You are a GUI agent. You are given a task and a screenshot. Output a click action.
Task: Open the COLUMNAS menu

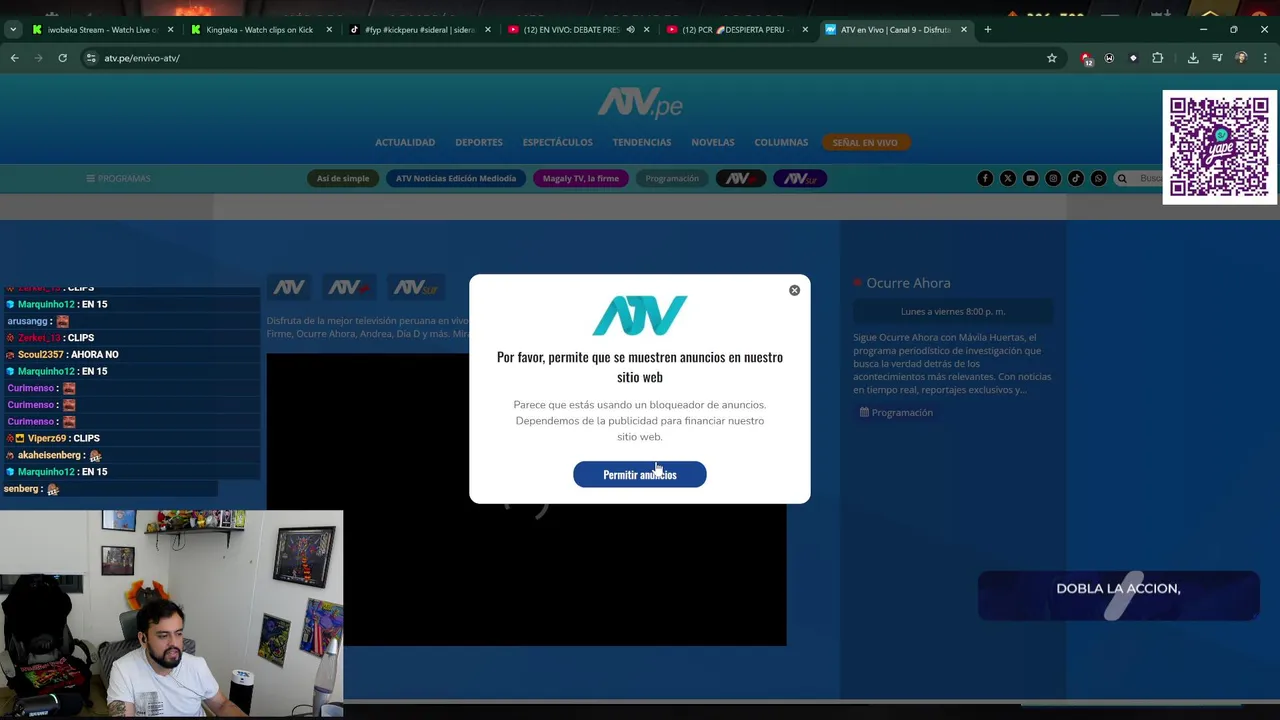tap(781, 142)
